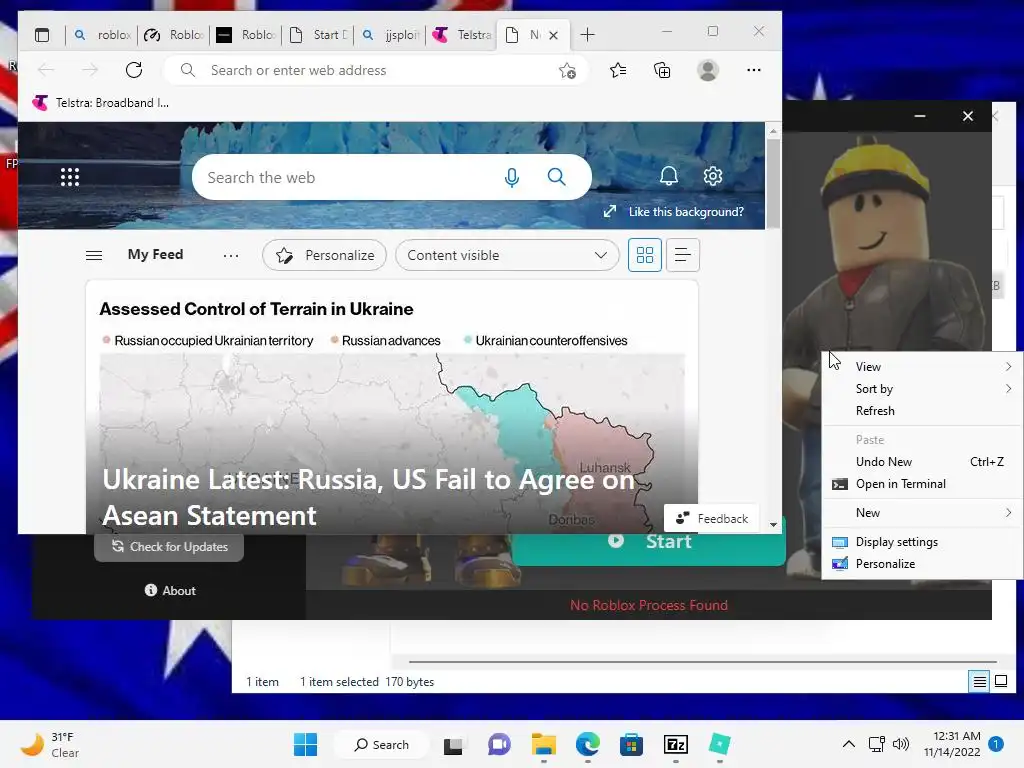Screen dimensions: 1024x768
Task: Choose Personalize in desktop context menu
Action: pyautogui.click(x=921, y=564)
